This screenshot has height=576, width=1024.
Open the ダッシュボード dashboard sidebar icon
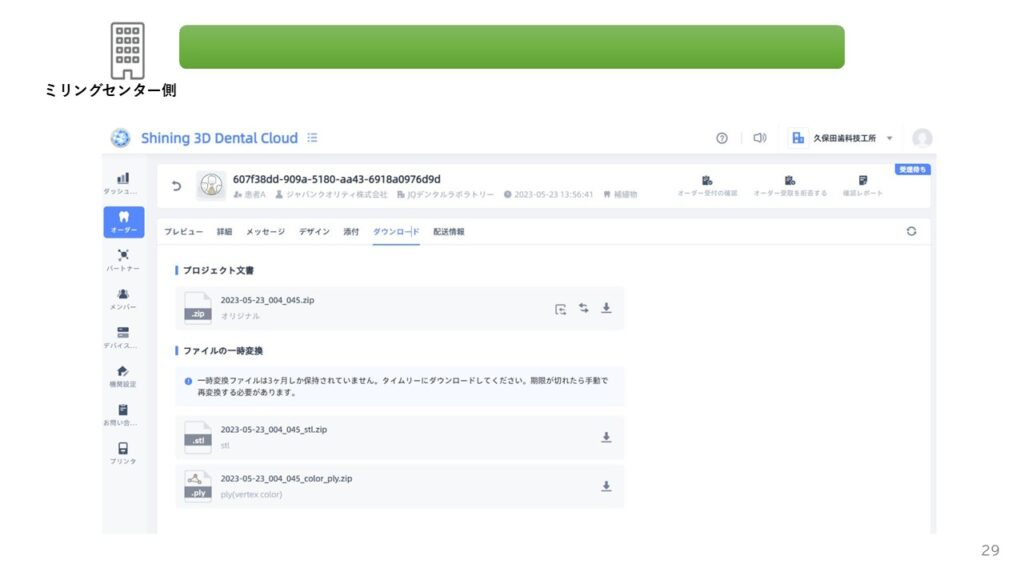click(123, 182)
